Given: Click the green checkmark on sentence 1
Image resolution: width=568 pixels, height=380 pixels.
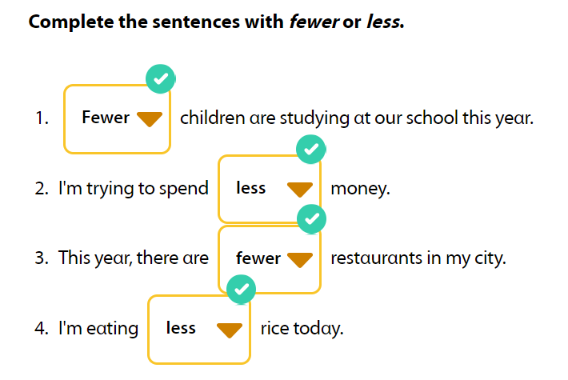Looking at the screenshot, I should tap(160, 79).
